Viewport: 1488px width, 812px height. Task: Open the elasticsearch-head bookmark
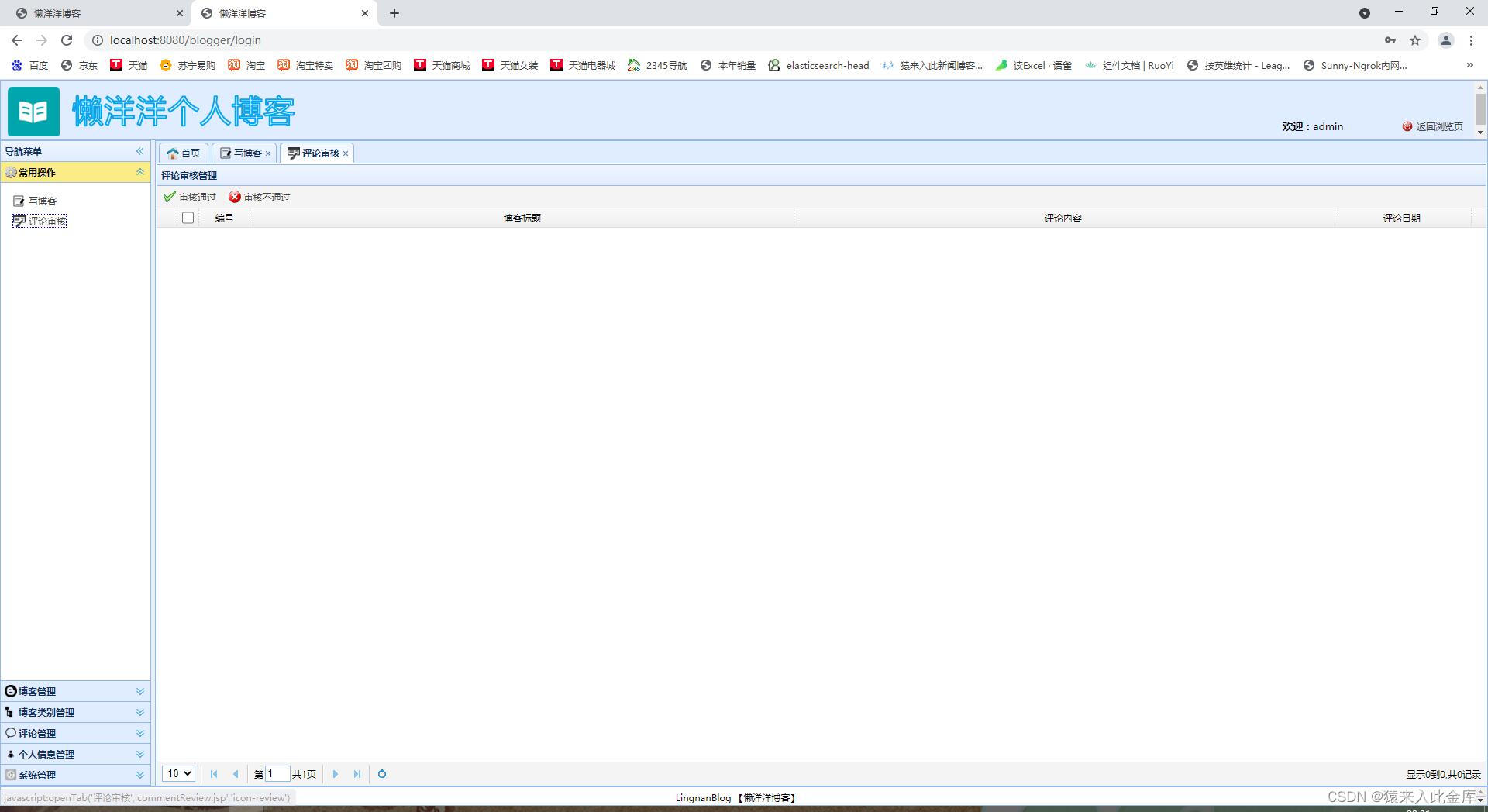(818, 66)
